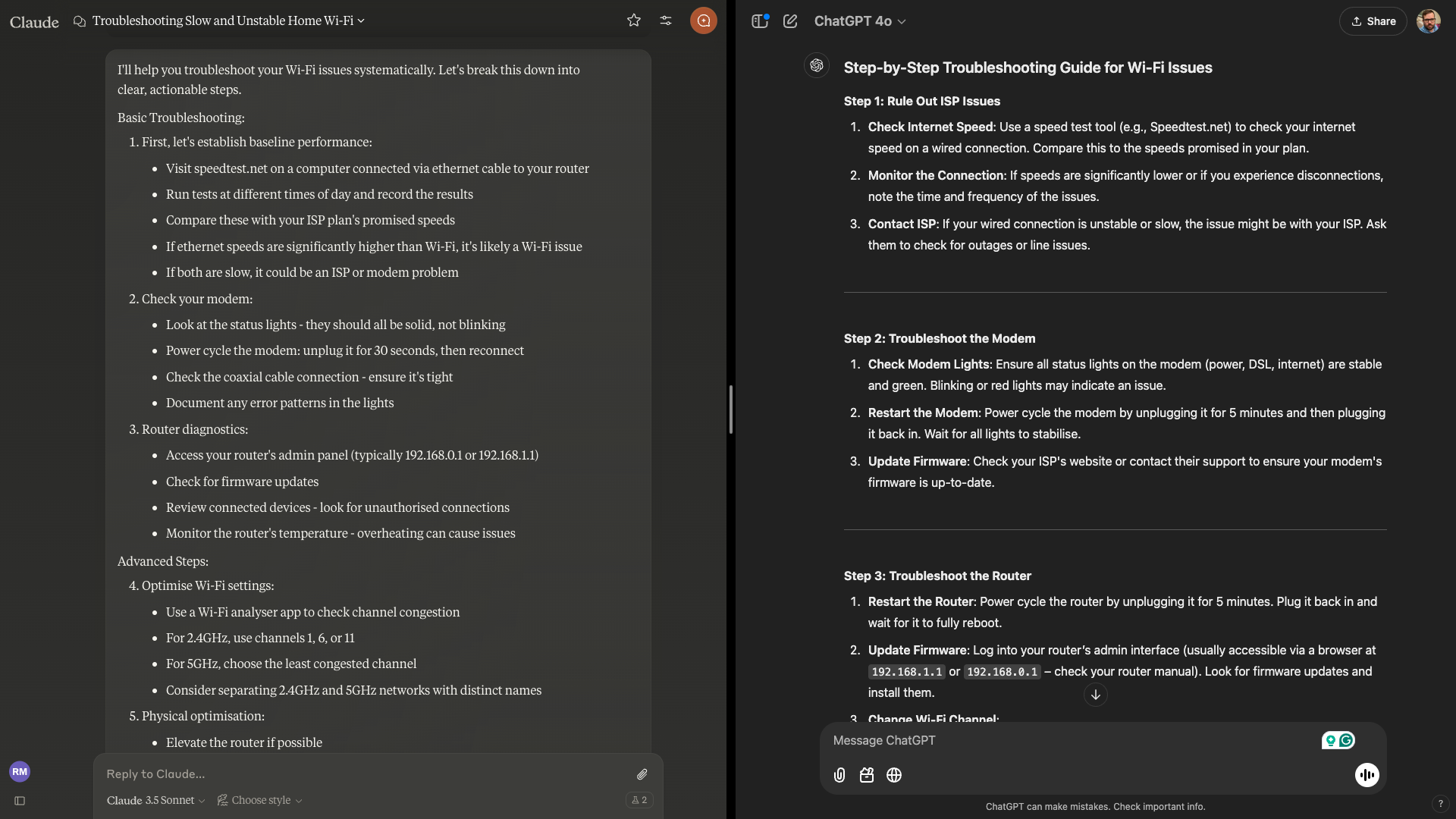Toggle the ChatGPT sidebar icon
The width and height of the screenshot is (1456, 819).
(x=760, y=21)
